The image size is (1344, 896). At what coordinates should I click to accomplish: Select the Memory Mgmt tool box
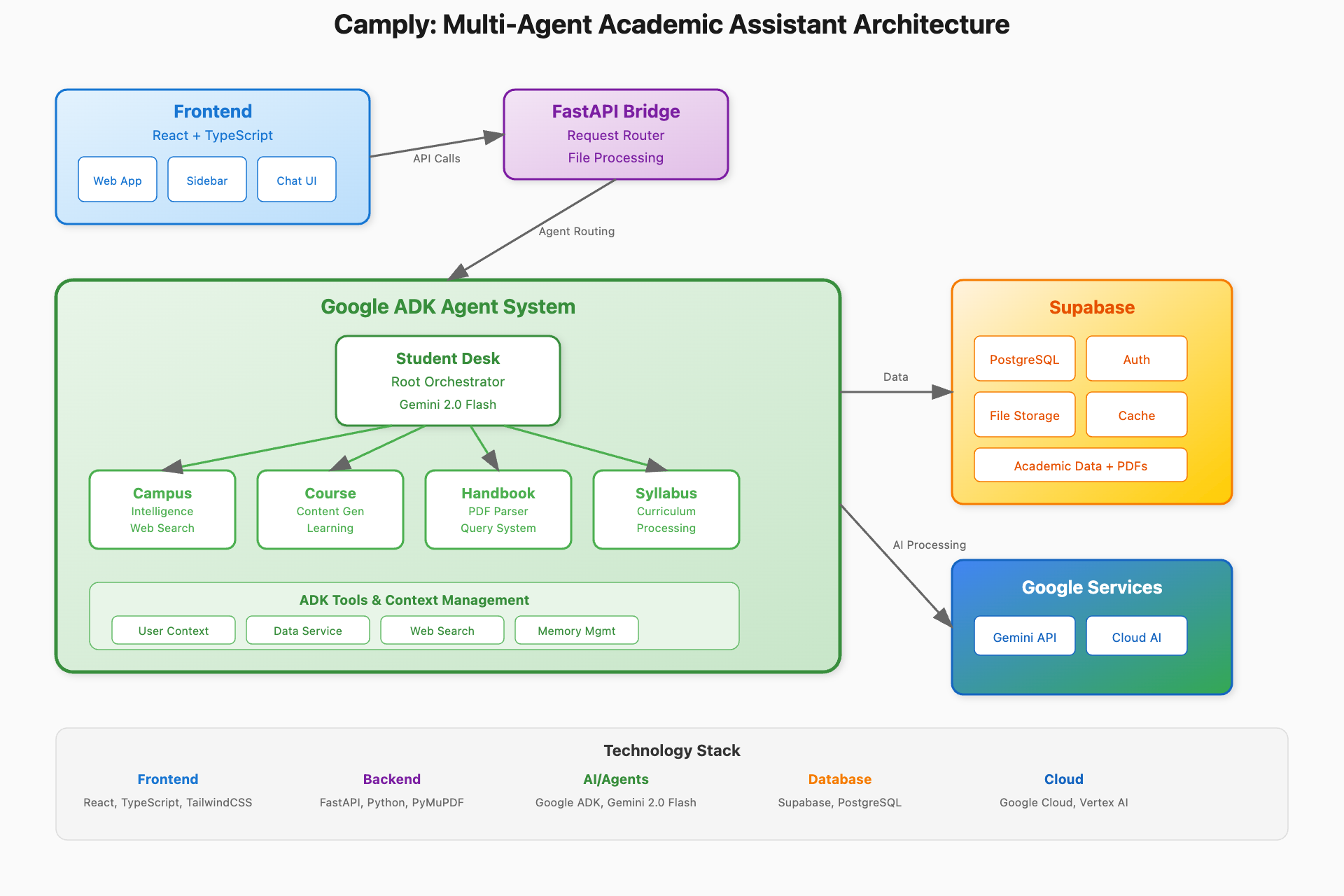coord(577,630)
